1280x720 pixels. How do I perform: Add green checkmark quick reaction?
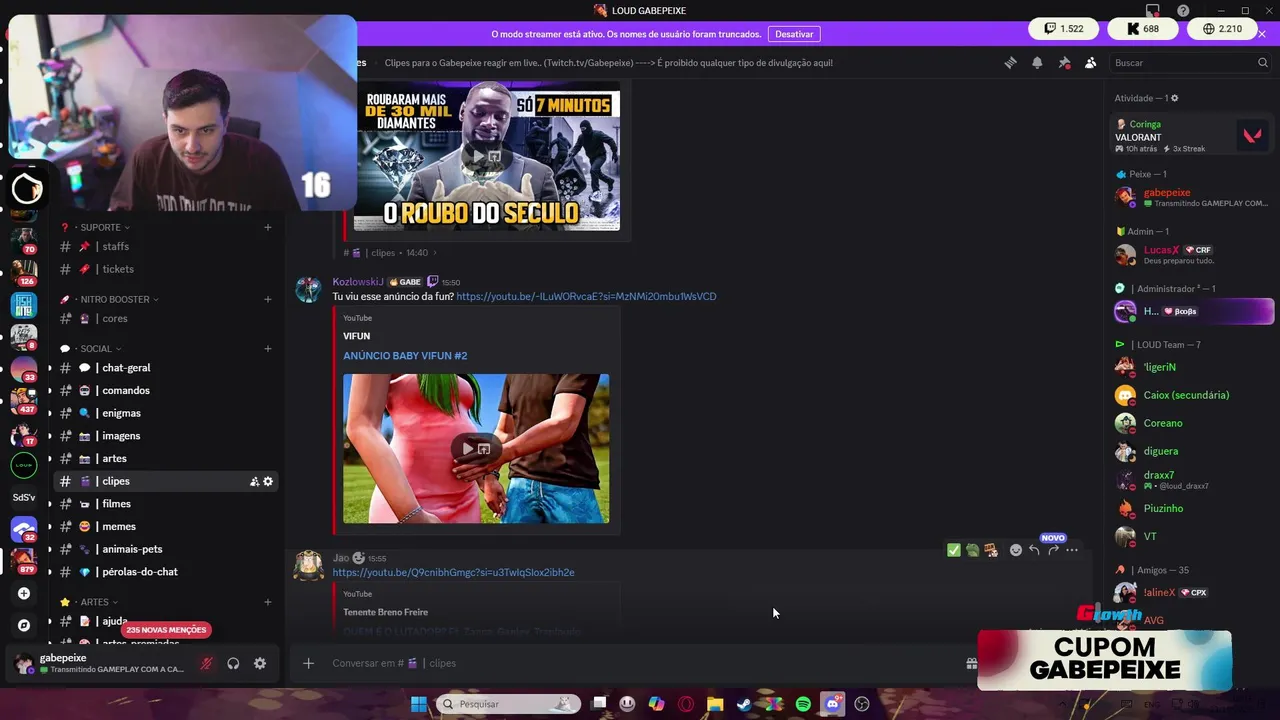point(954,550)
